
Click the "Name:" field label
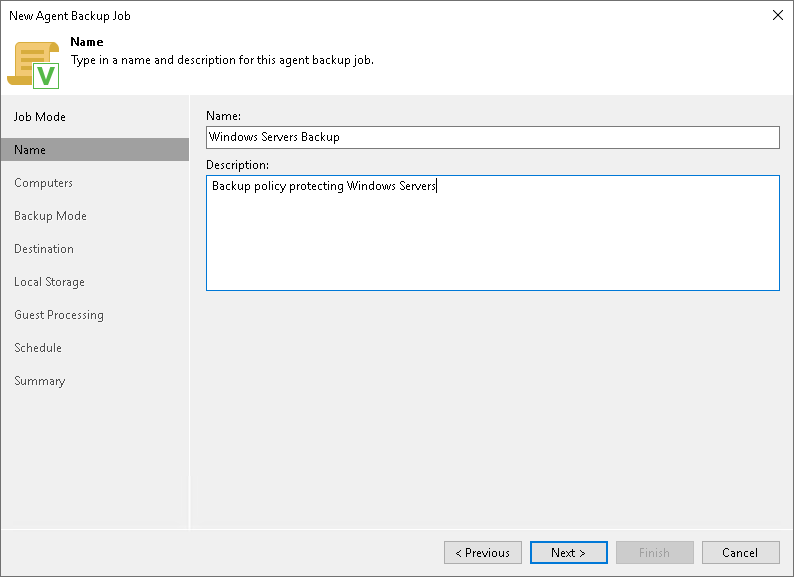tap(224, 117)
